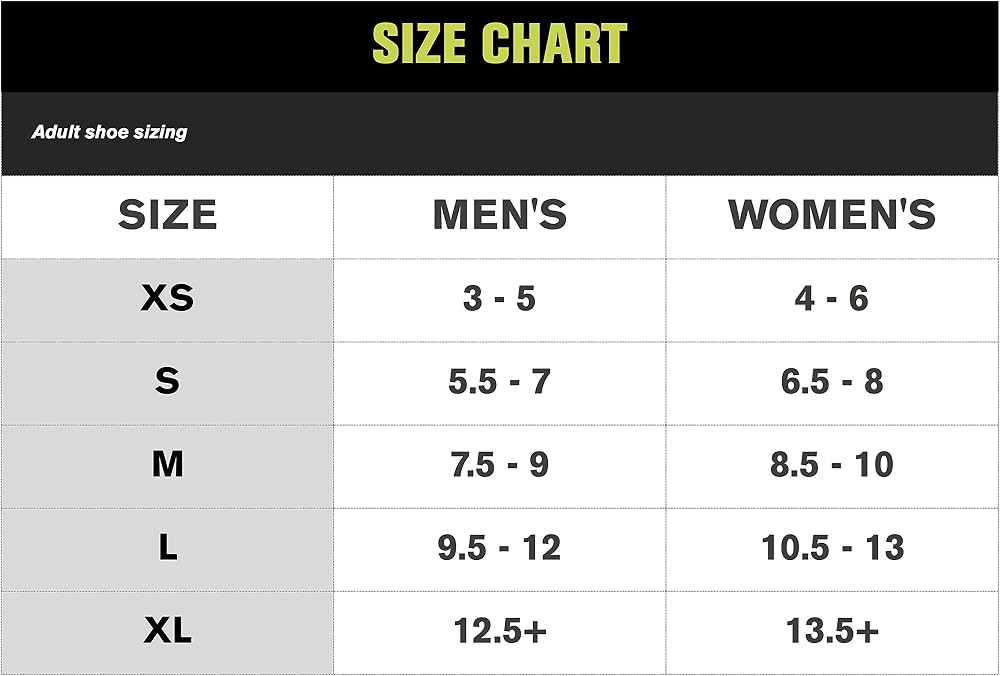Click the SIZE CHART title
Image resolution: width=1000 pixels, height=676 pixels.
(499, 43)
